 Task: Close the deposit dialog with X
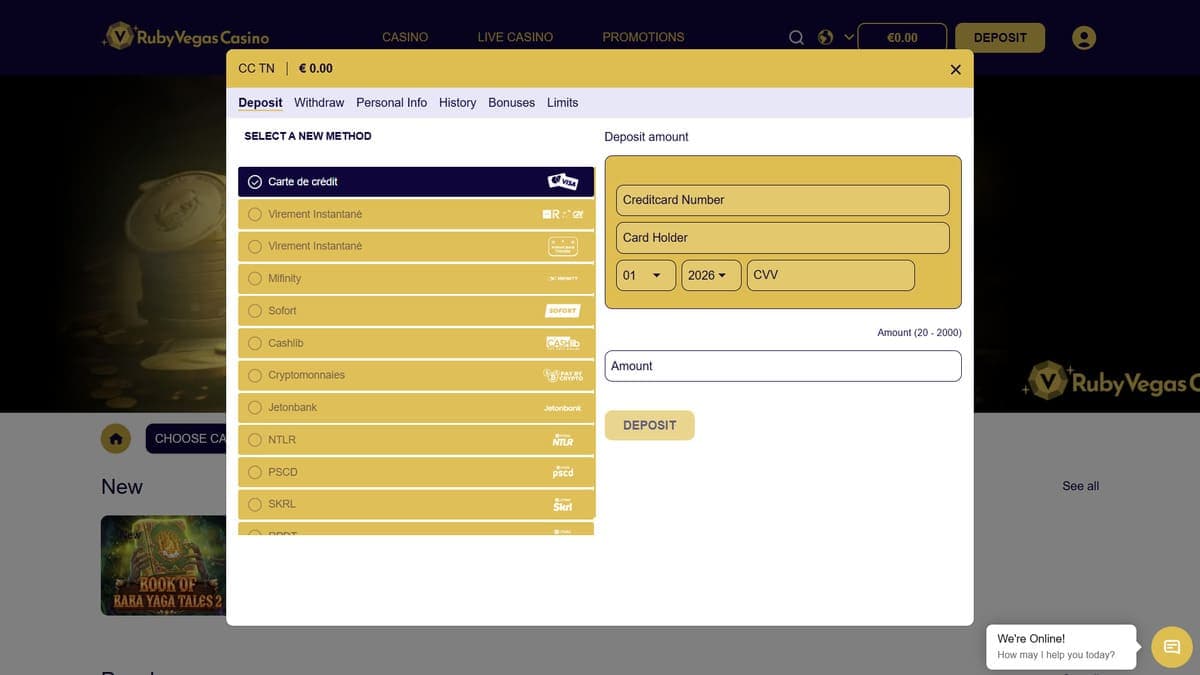coord(955,69)
